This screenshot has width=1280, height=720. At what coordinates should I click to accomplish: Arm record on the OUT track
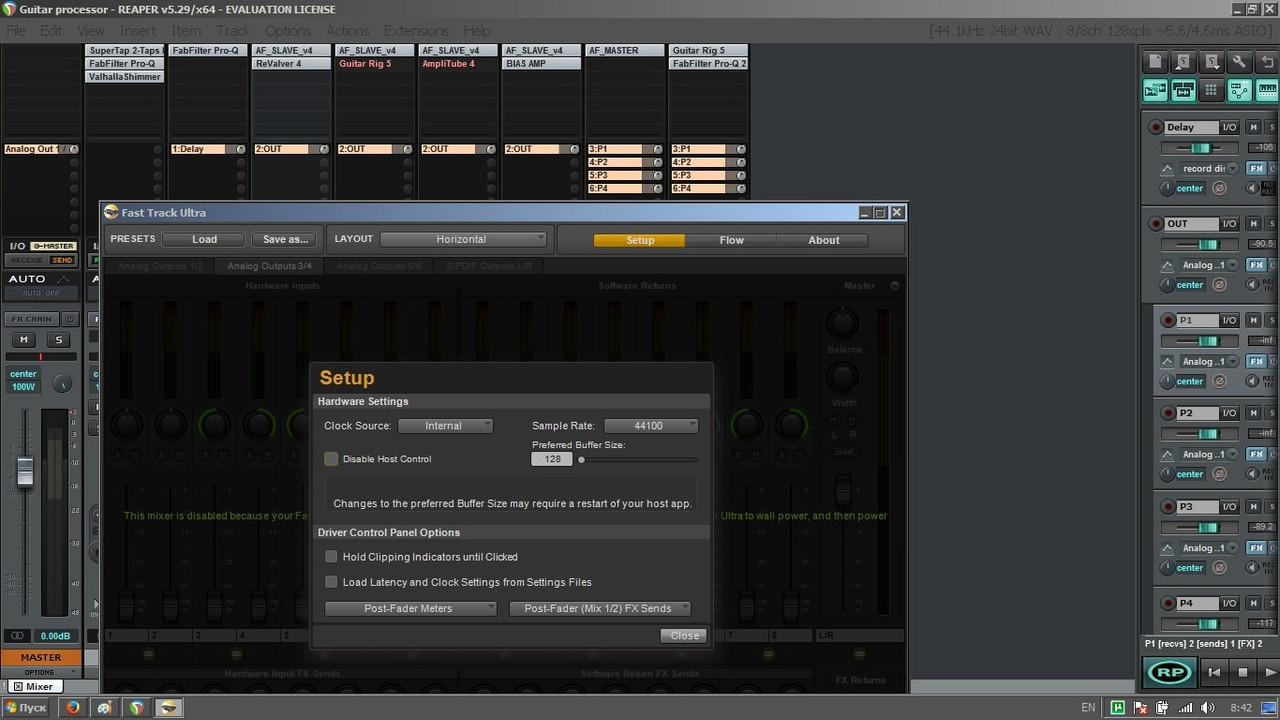(1156, 224)
